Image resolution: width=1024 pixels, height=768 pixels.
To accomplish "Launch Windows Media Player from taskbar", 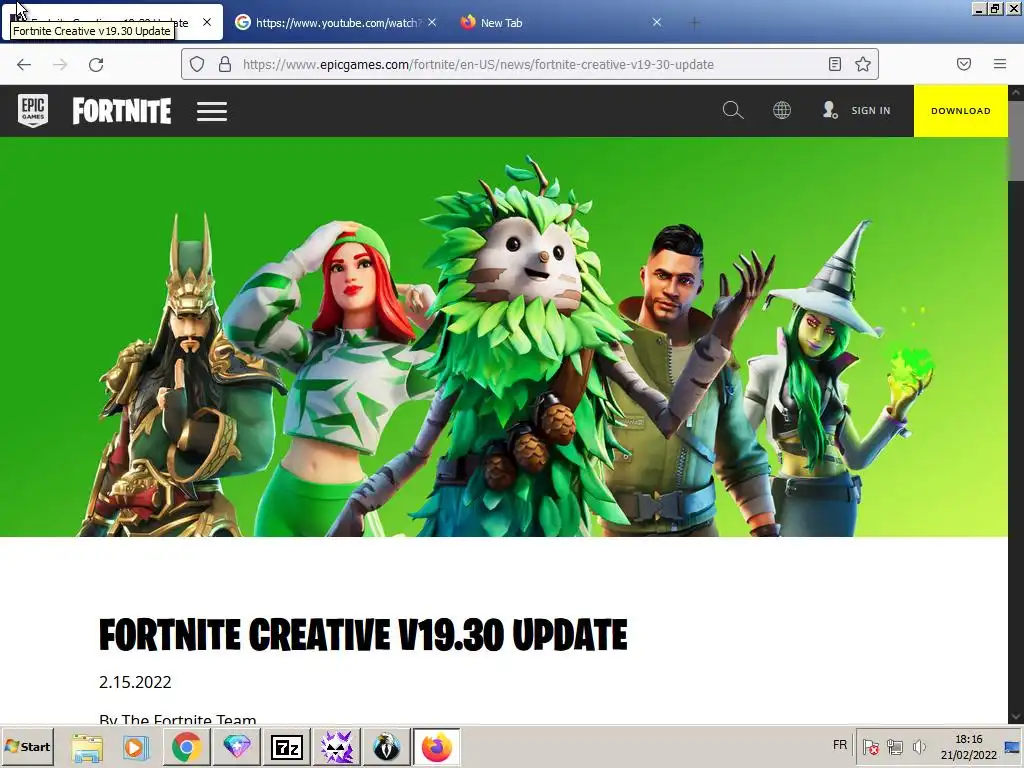I will point(136,747).
